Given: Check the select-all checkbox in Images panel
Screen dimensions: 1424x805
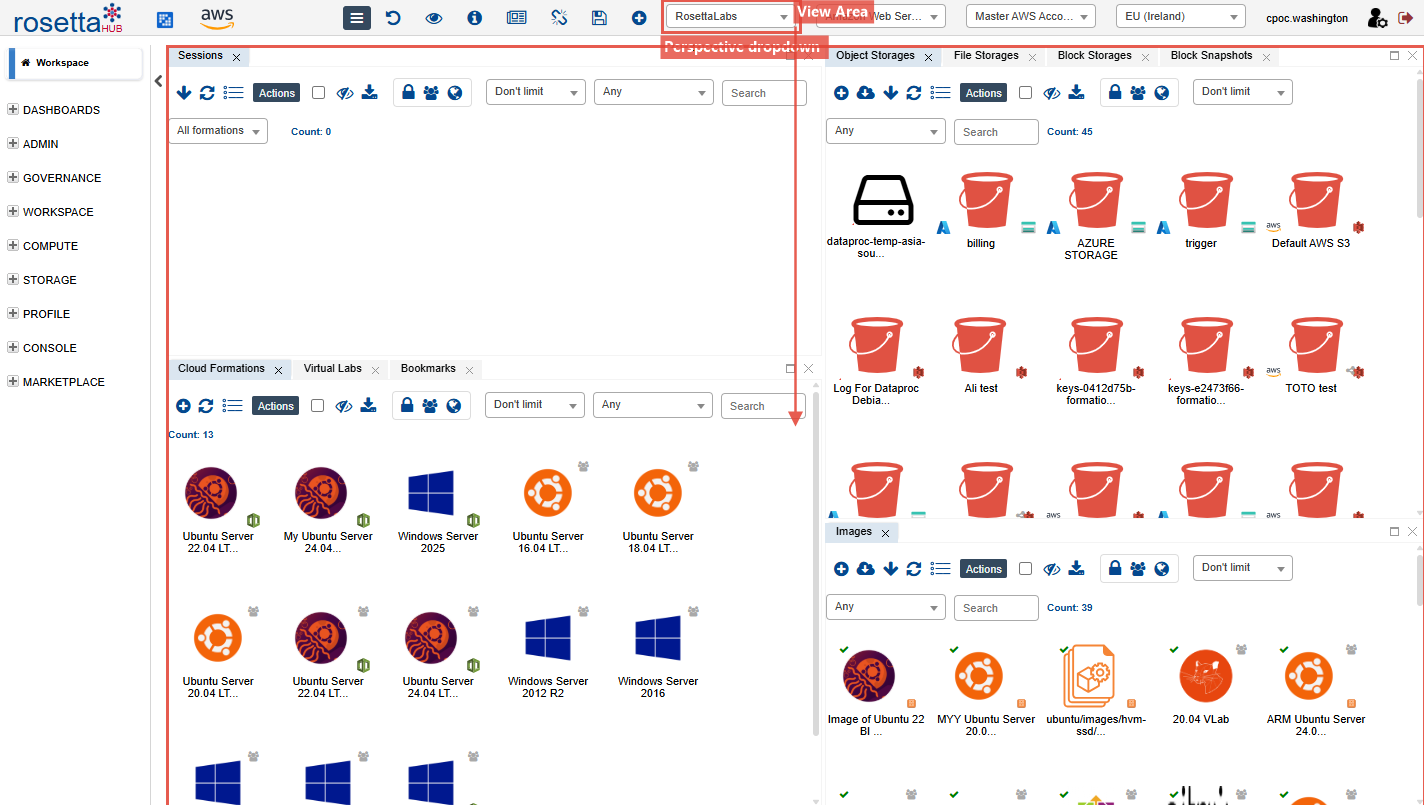Looking at the screenshot, I should click(x=1025, y=569).
